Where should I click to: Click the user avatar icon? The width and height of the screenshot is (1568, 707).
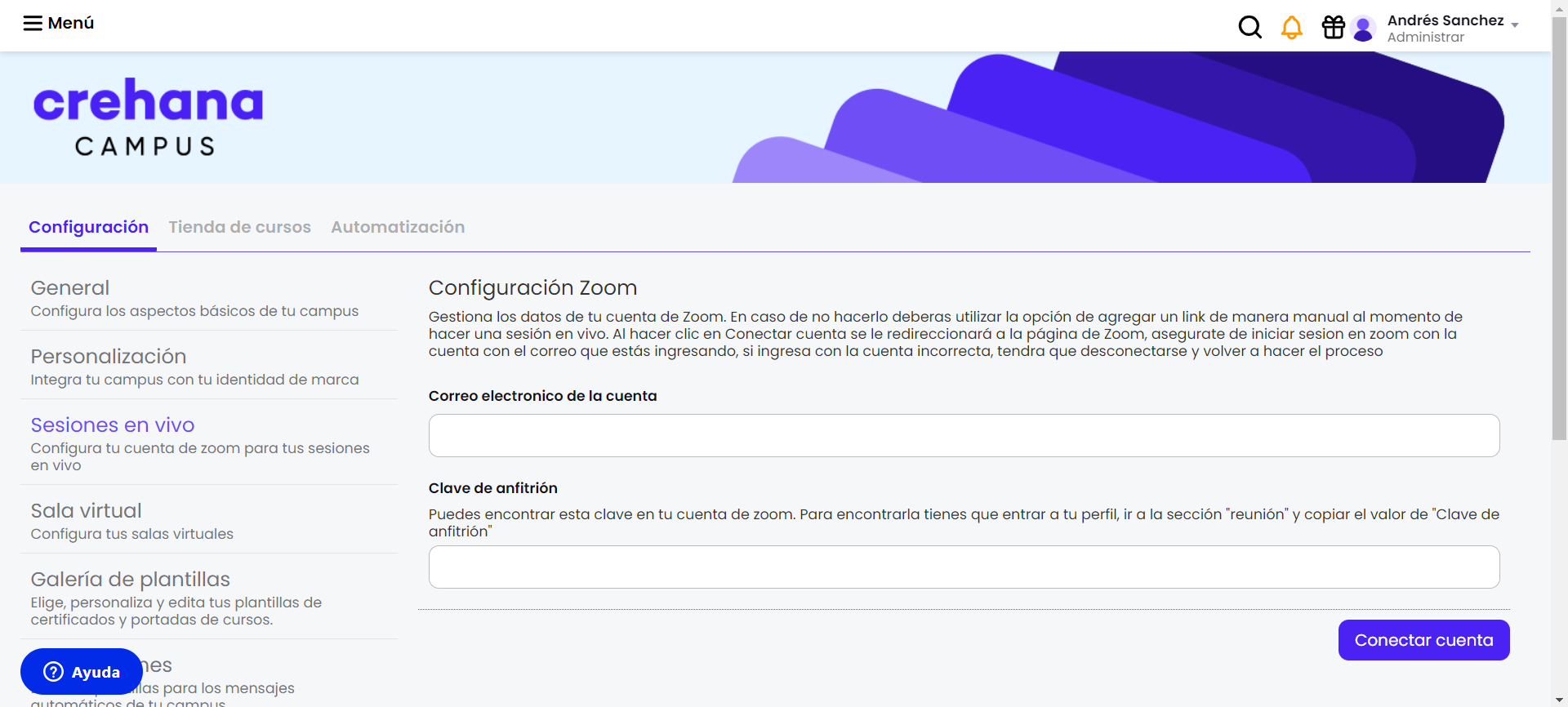[x=1363, y=29]
